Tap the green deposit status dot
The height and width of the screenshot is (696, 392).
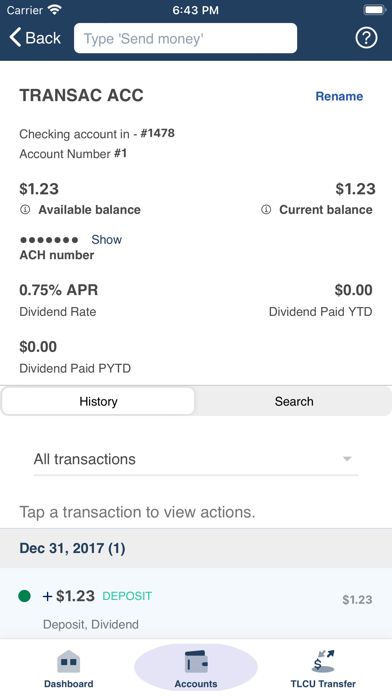(24, 596)
